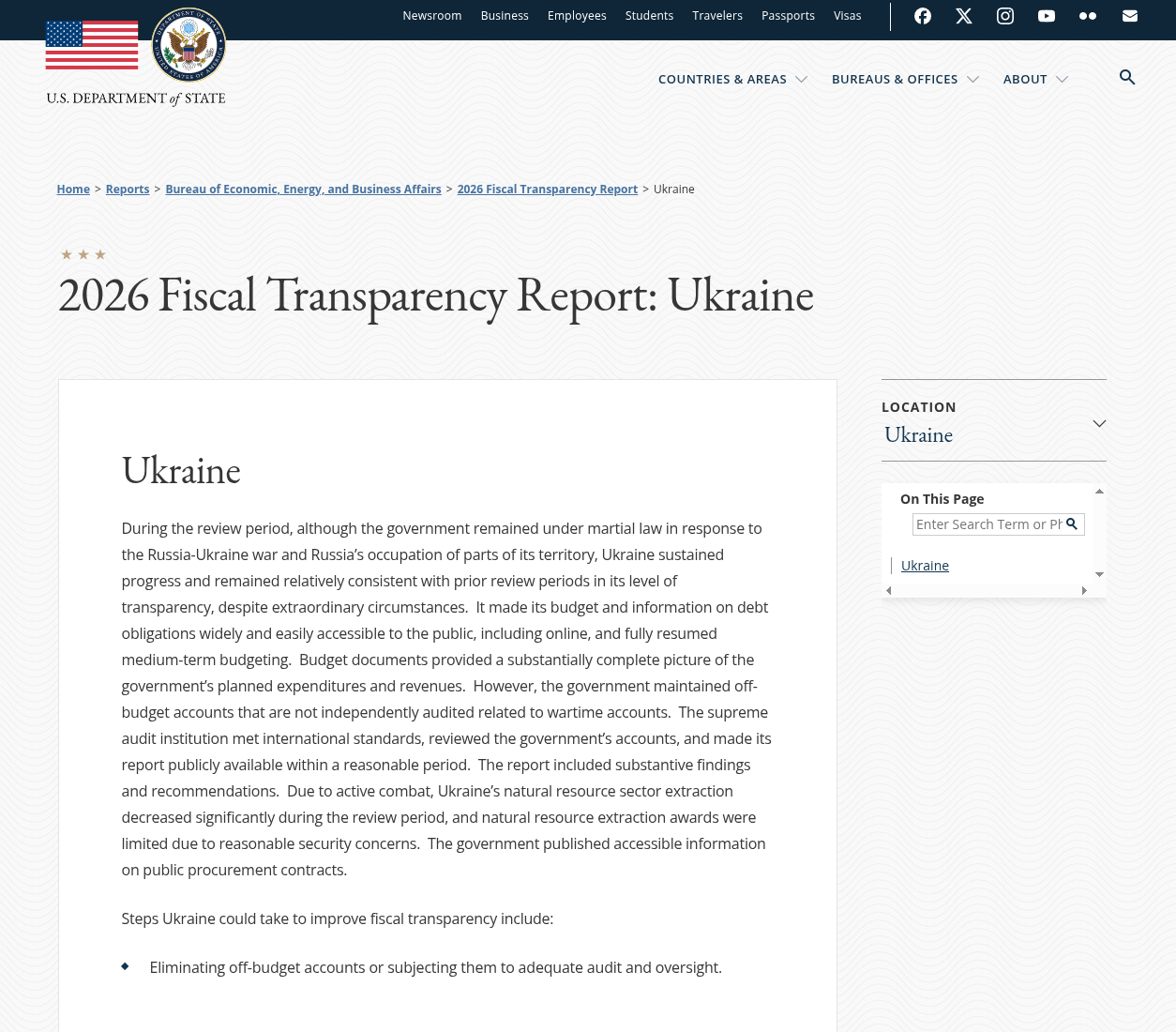
Task: Click the On This Page scroll left arrow
Action: tap(889, 590)
